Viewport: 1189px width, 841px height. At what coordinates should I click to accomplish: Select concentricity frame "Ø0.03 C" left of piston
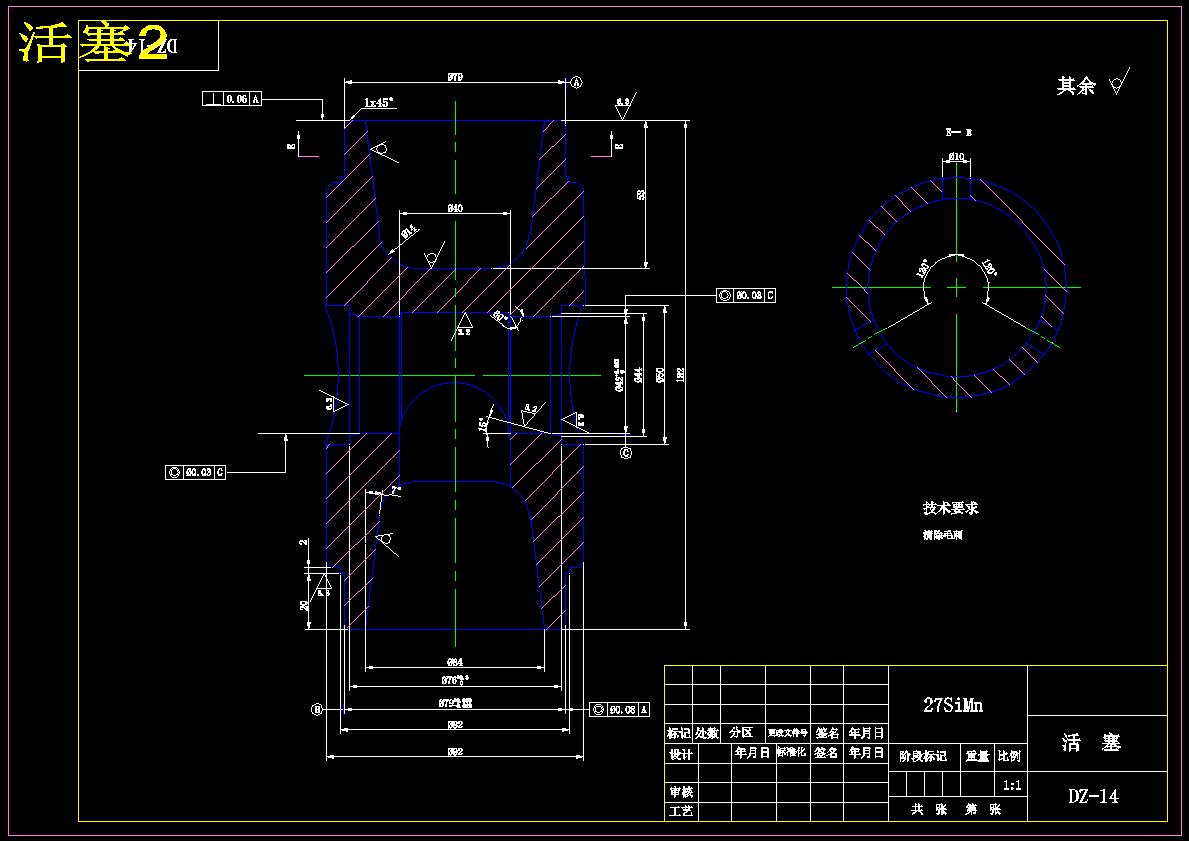coord(195,472)
